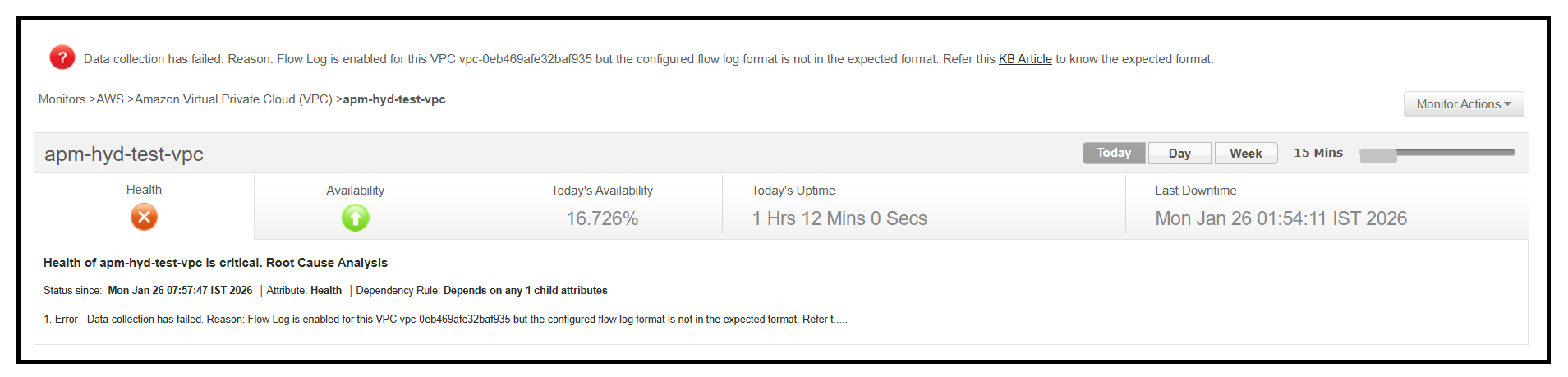
Task: Expand the Monitor Actions dropdown
Action: (1463, 104)
